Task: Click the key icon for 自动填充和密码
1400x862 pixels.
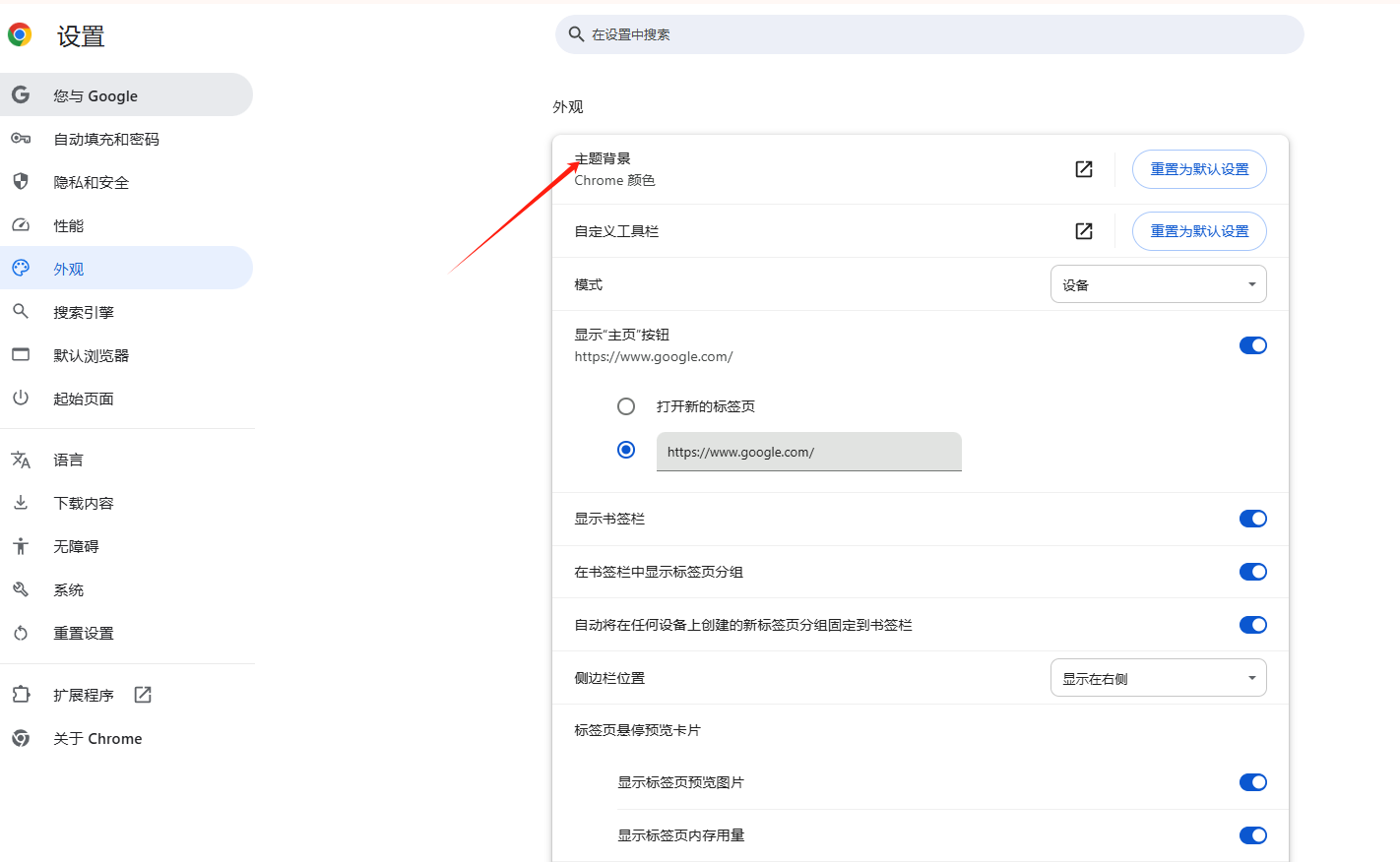Action: click(x=21, y=139)
